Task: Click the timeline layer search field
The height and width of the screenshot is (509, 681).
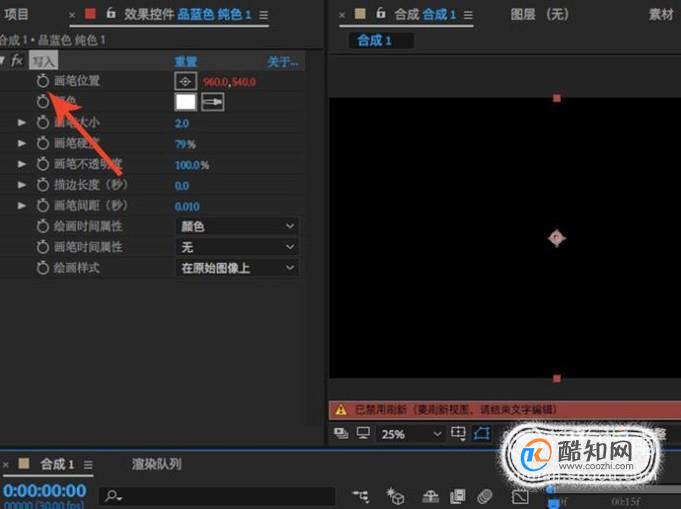Action: (217, 496)
